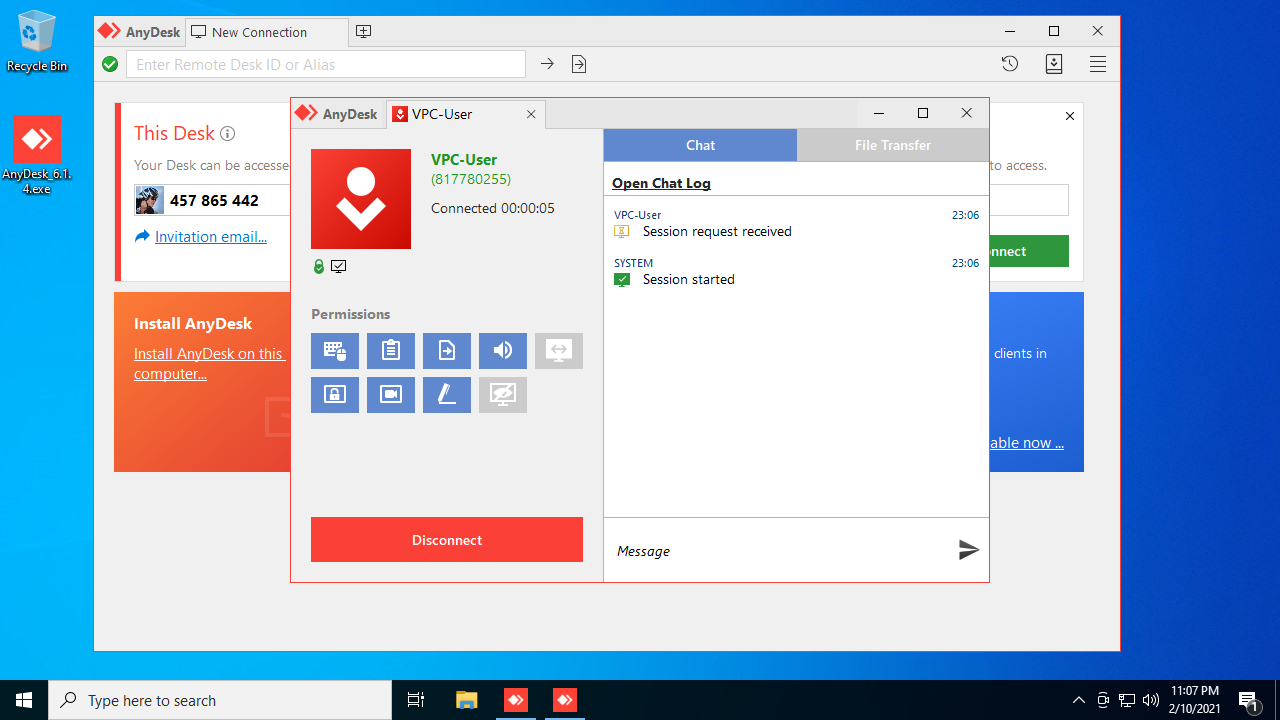This screenshot has height=720, width=1280.
Task: Toggle file transfer permission icon
Action: pos(447,351)
